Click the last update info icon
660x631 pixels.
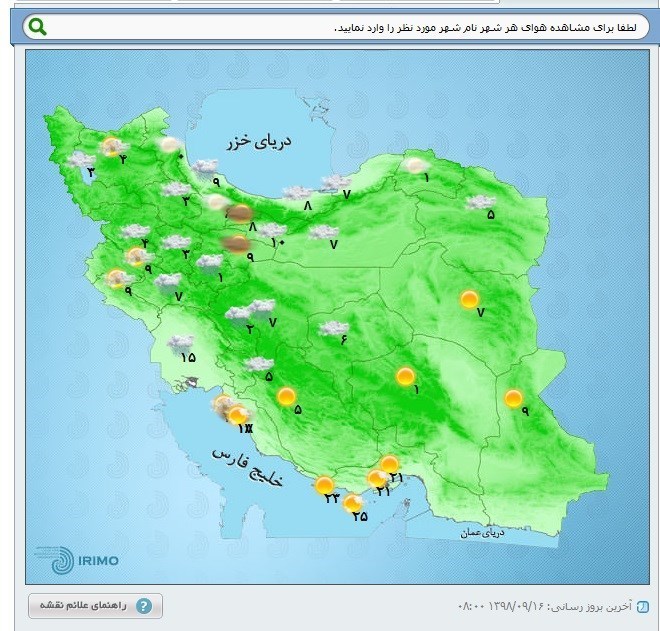click(642, 606)
